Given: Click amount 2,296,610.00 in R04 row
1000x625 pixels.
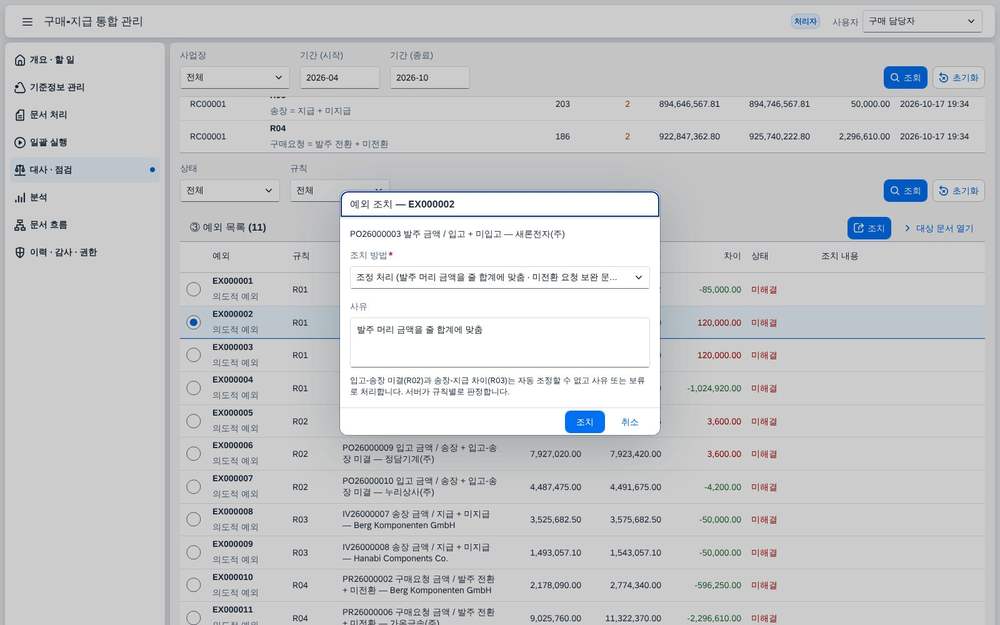Looking at the screenshot, I should [x=864, y=136].
